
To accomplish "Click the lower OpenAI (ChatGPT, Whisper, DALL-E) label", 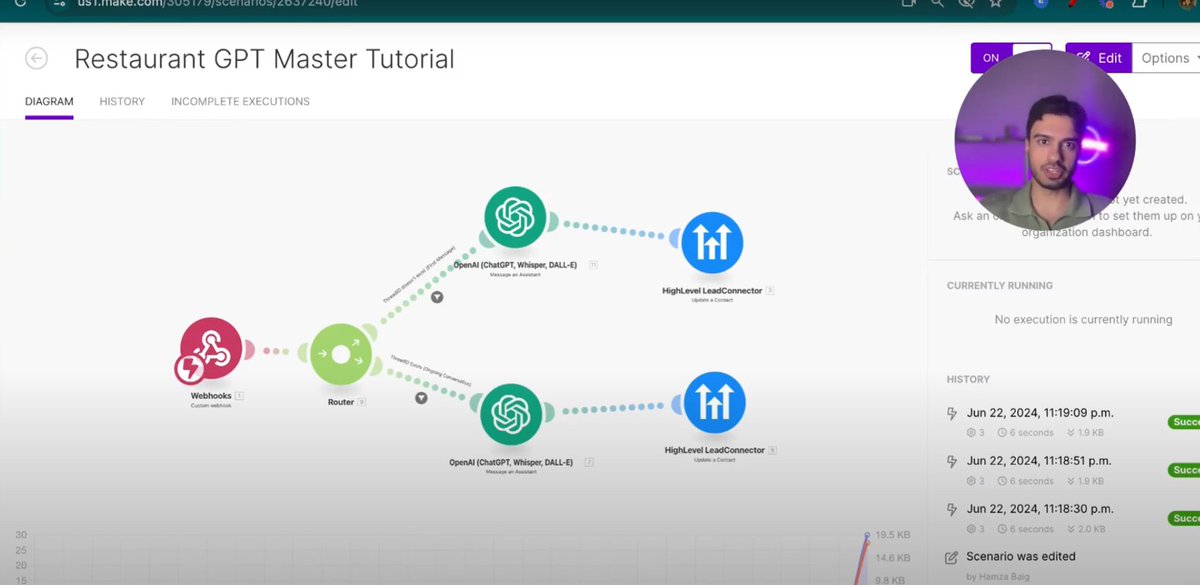I will [x=511, y=462].
